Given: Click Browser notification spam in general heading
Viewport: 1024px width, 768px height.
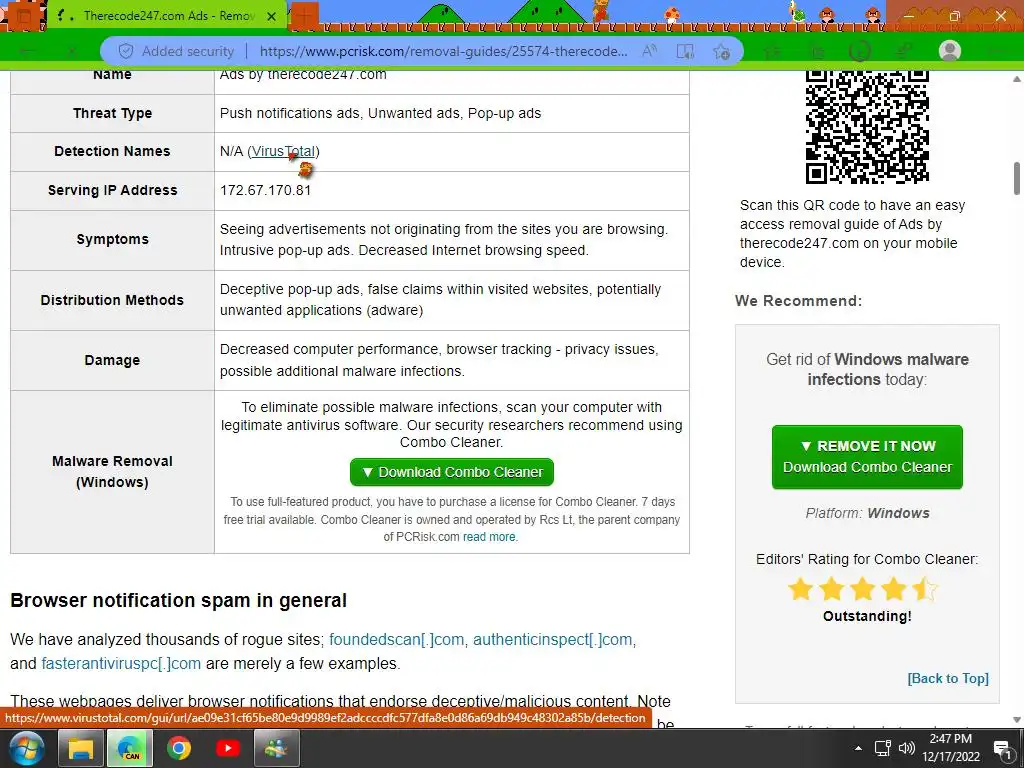Looking at the screenshot, I should [178, 600].
